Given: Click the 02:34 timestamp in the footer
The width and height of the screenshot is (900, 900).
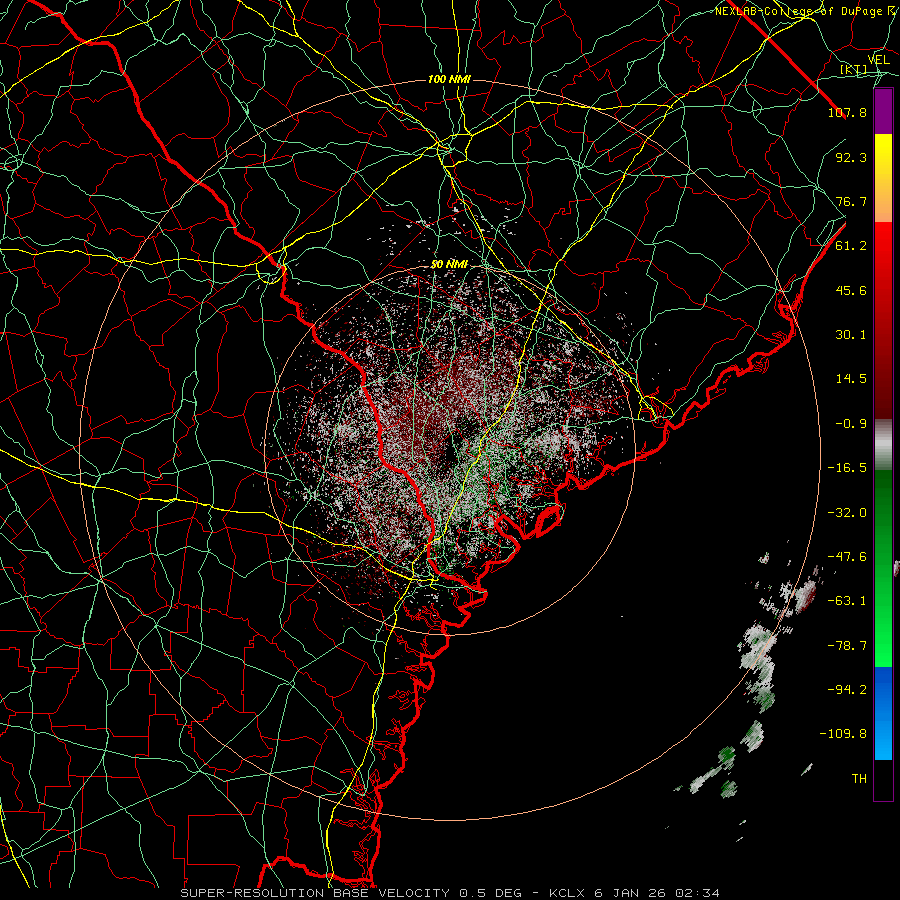Looking at the screenshot, I should coord(697,893).
